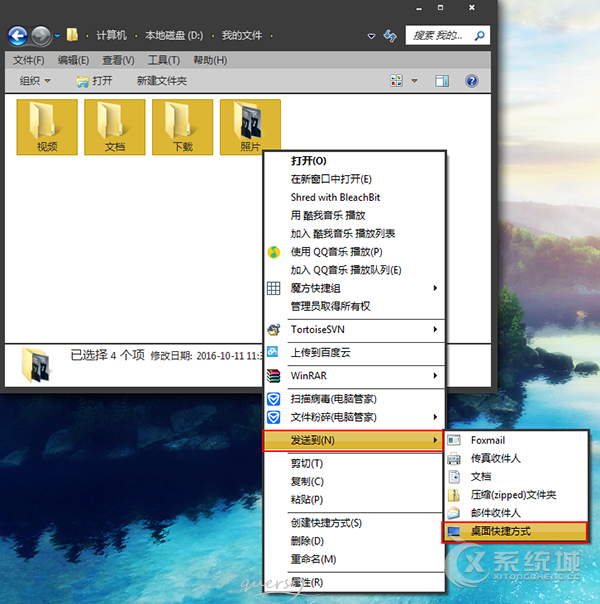
Task: Click the 桌面快捷方式 desktop icon
Action: click(454, 532)
